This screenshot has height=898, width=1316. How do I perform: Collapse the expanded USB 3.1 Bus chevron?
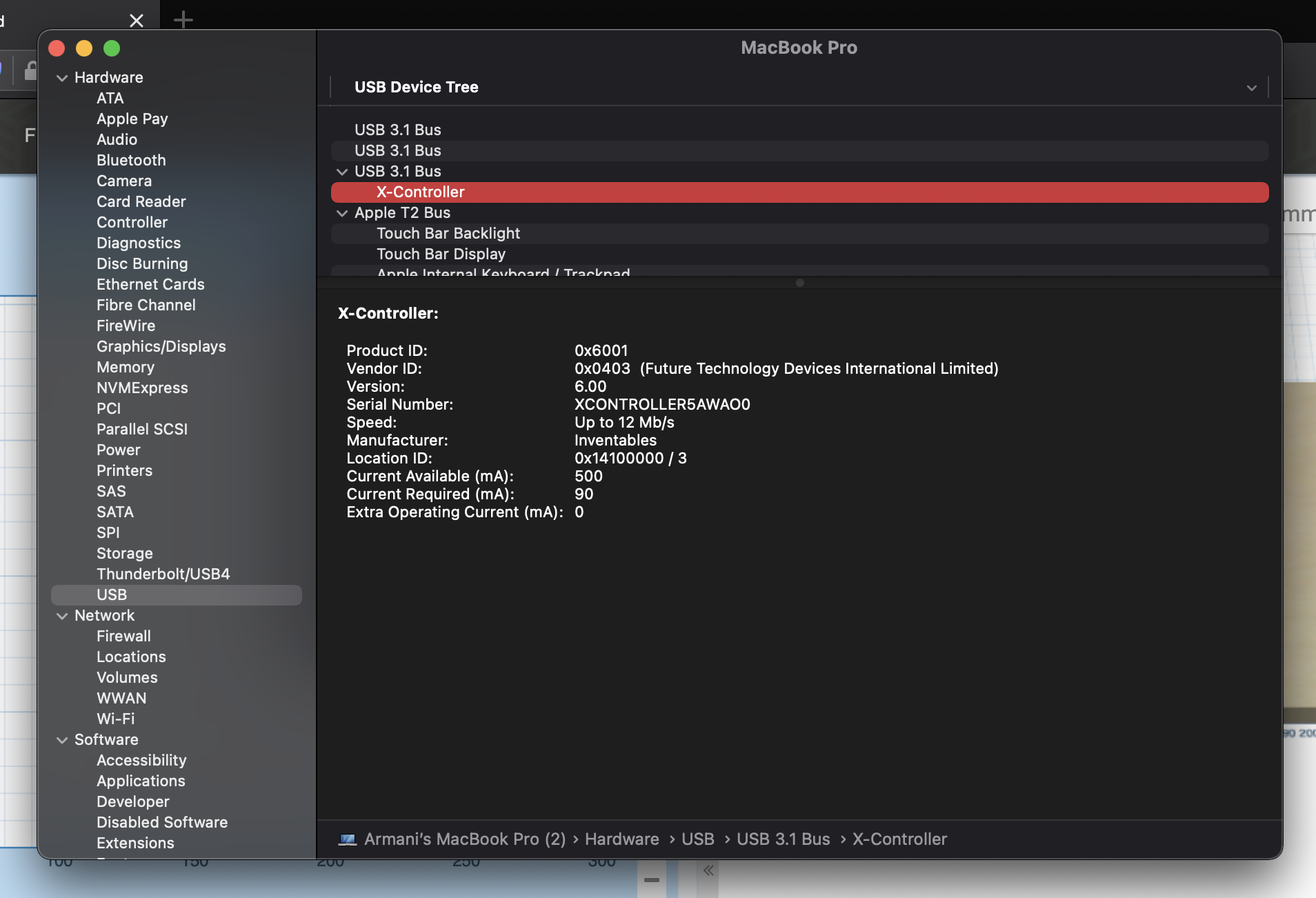pyautogui.click(x=342, y=172)
